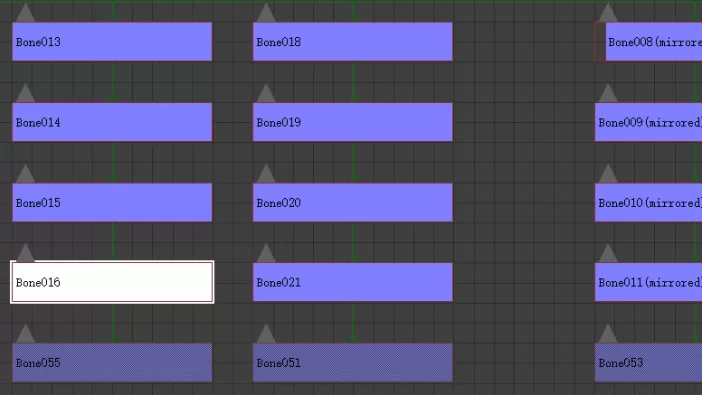Select the Bone018 node
702x395 pixels.
[353, 42]
